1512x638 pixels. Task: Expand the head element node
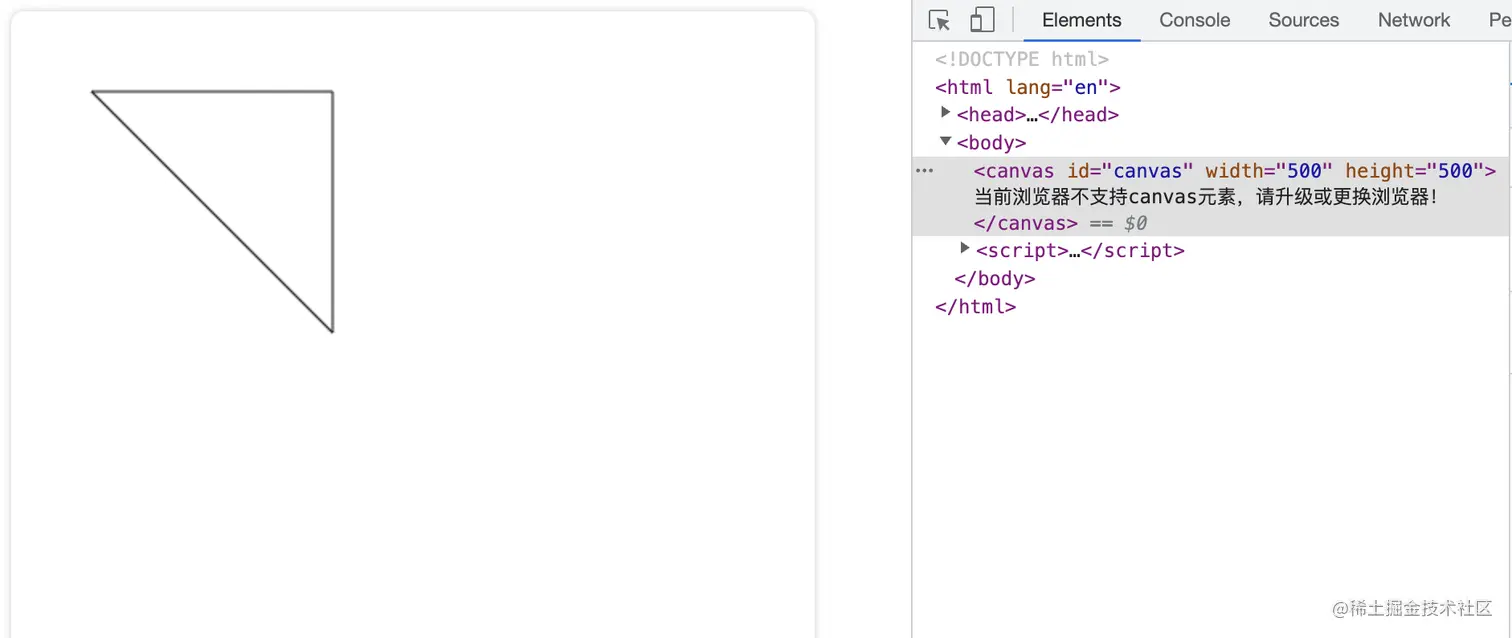(x=945, y=112)
